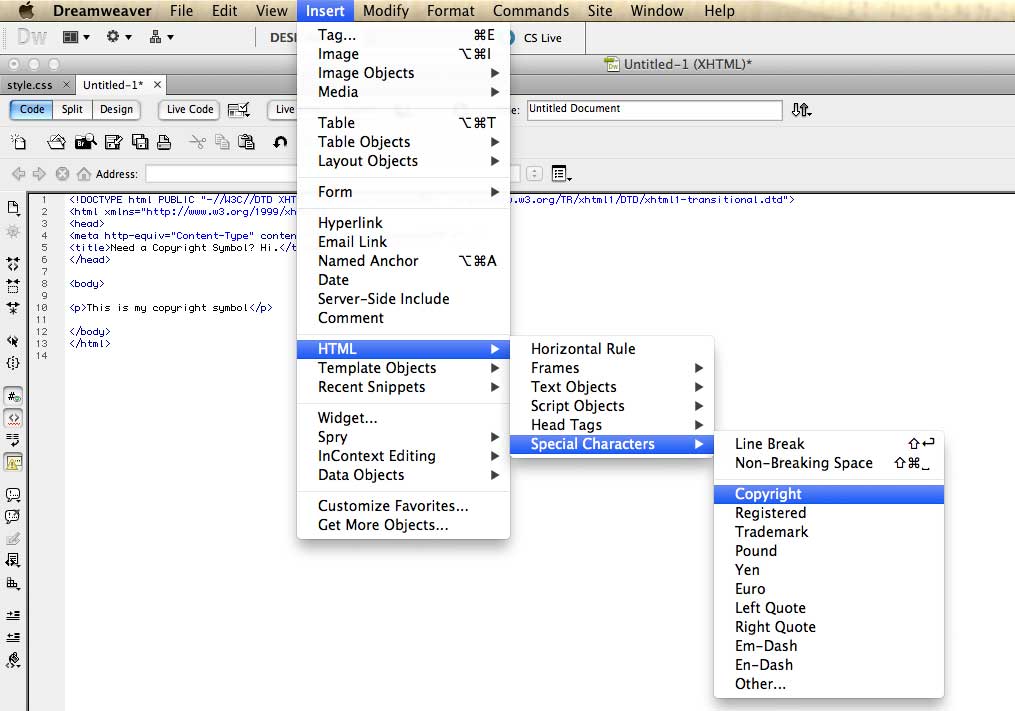1015x711 pixels.
Task: Choose Registered special character
Action: [x=829, y=513]
